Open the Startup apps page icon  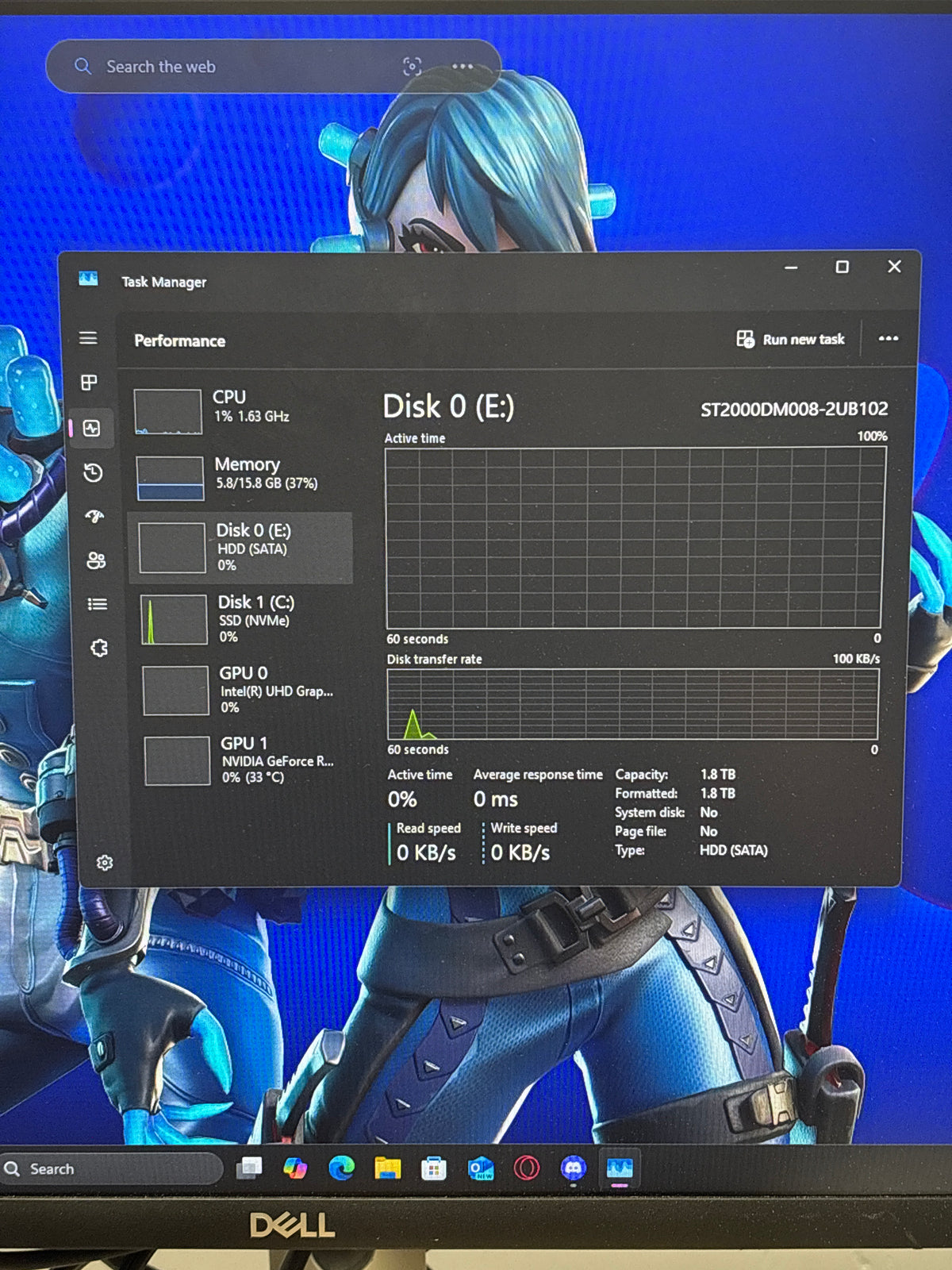[x=94, y=517]
